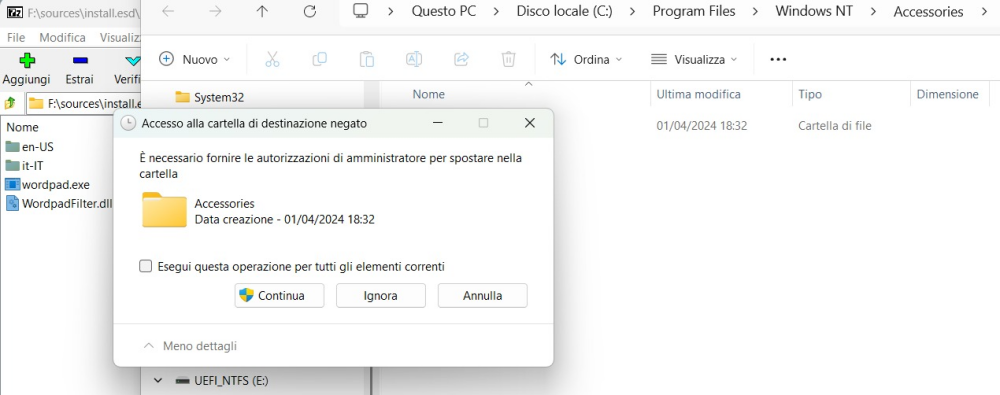The height and width of the screenshot is (395, 1000).
Task: Refresh the Explorer folder view
Action: (x=310, y=11)
